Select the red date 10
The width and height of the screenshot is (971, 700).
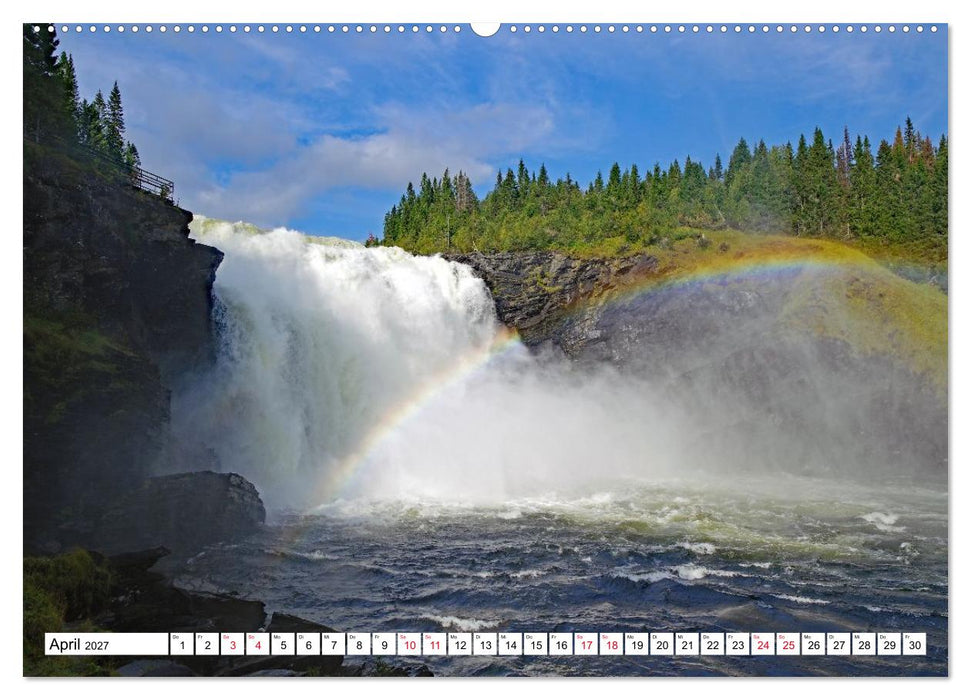coord(409,644)
